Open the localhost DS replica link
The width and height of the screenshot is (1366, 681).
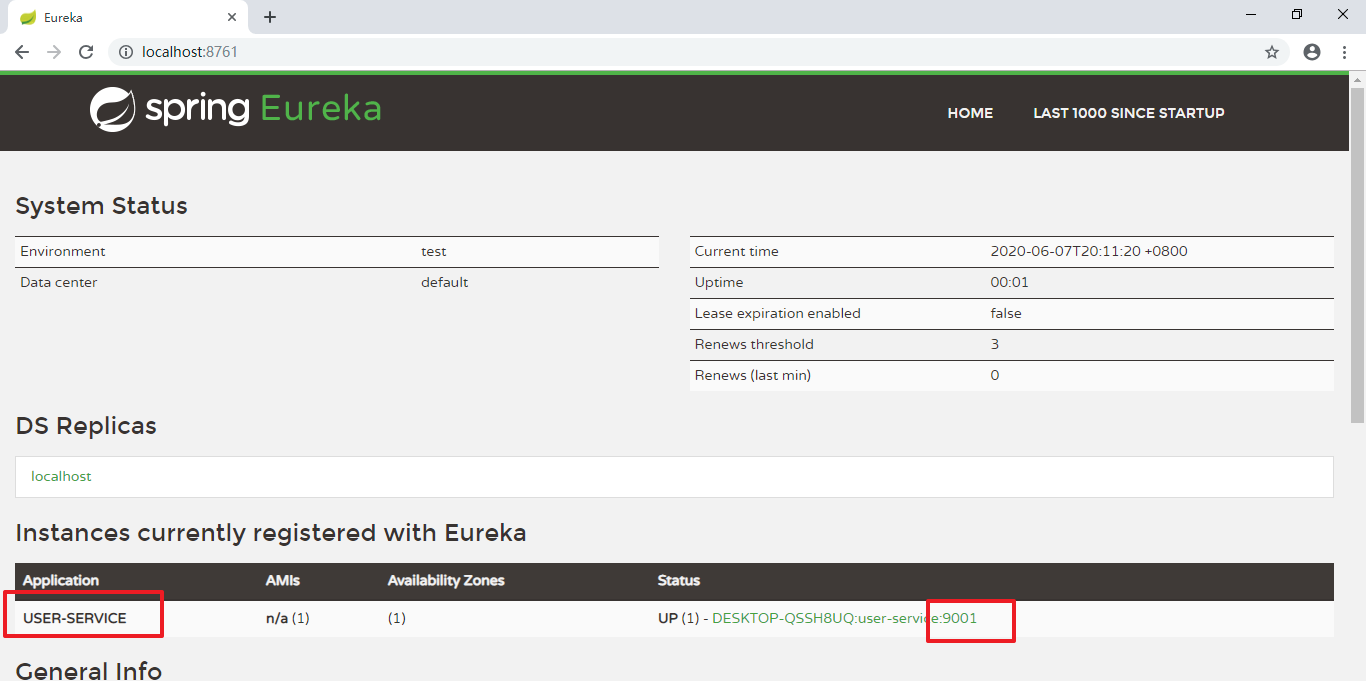pos(61,476)
